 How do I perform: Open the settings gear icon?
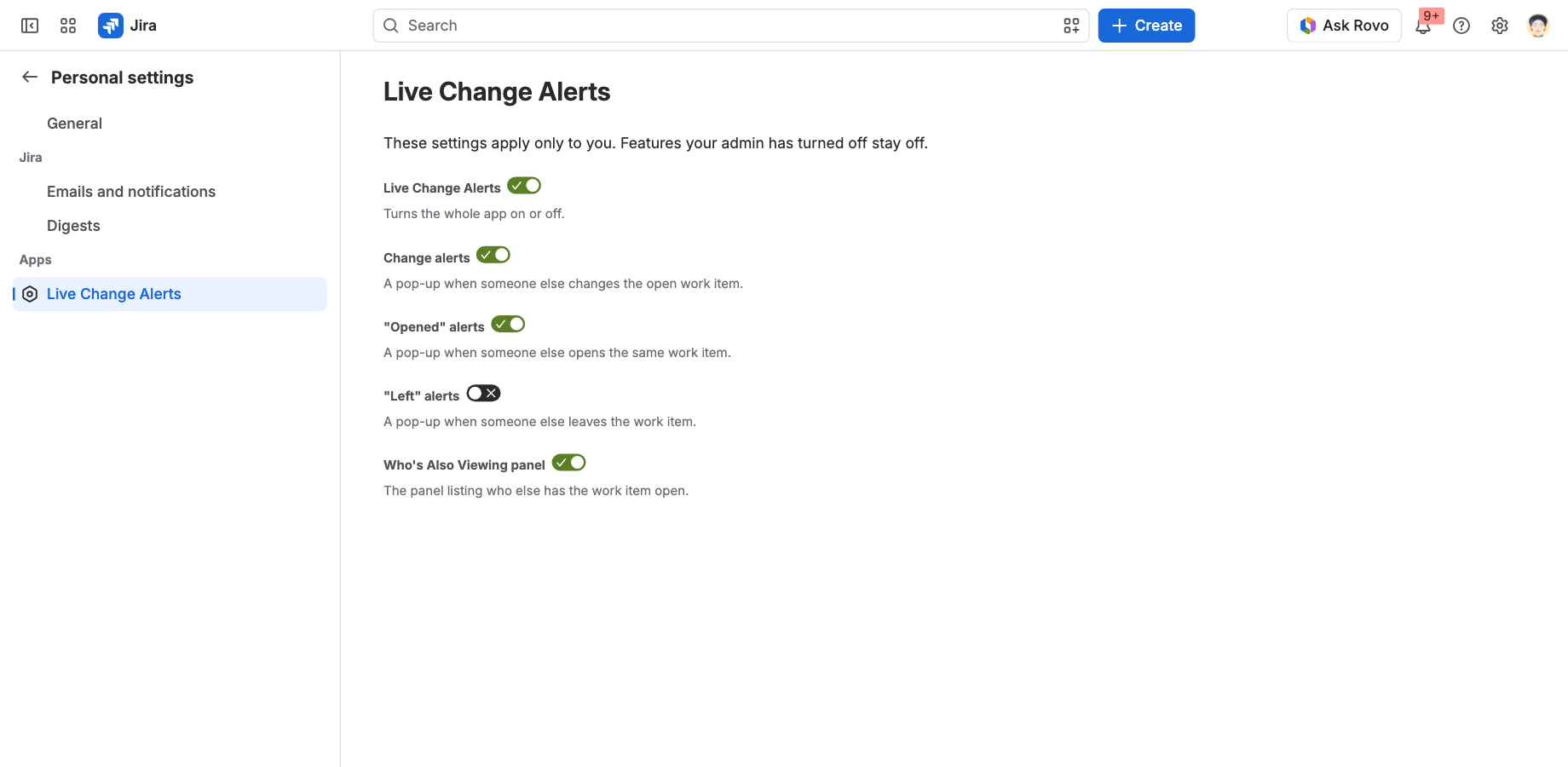(1500, 26)
